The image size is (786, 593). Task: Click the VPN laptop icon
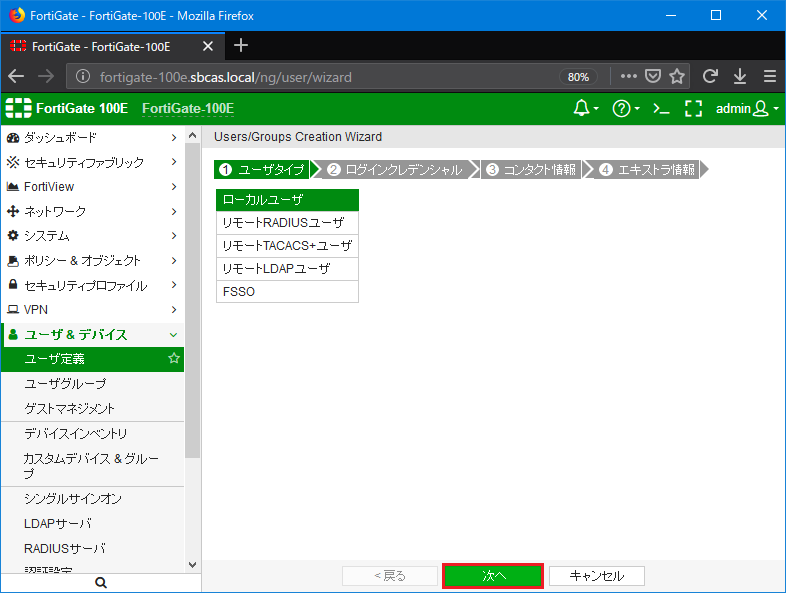click(x=13, y=309)
